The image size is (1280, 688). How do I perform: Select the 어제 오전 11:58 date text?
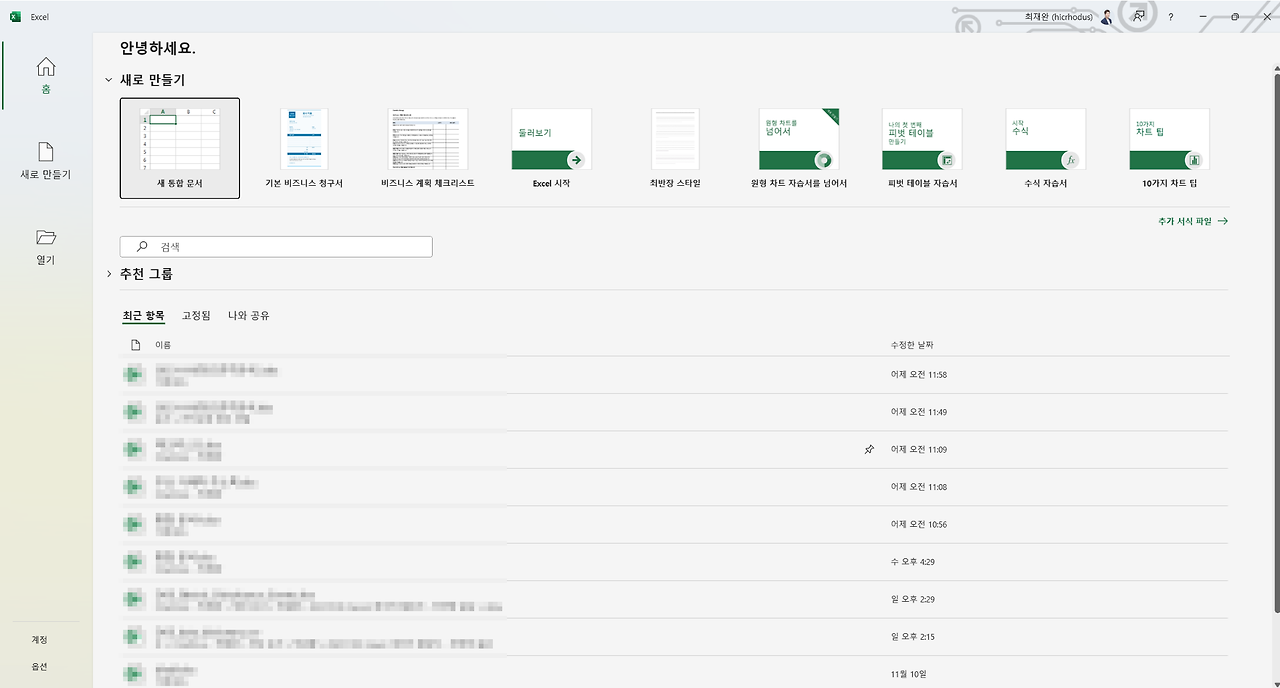tap(918, 375)
